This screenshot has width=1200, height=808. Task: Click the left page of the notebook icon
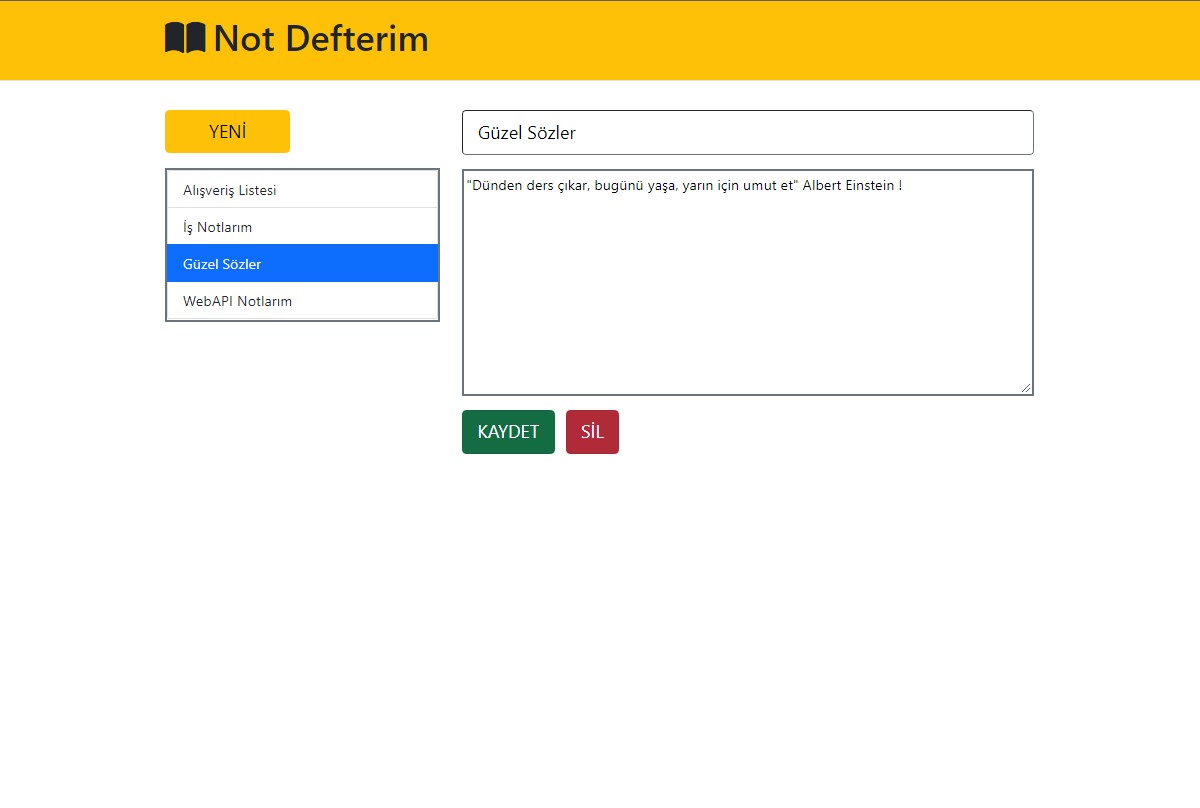click(176, 37)
